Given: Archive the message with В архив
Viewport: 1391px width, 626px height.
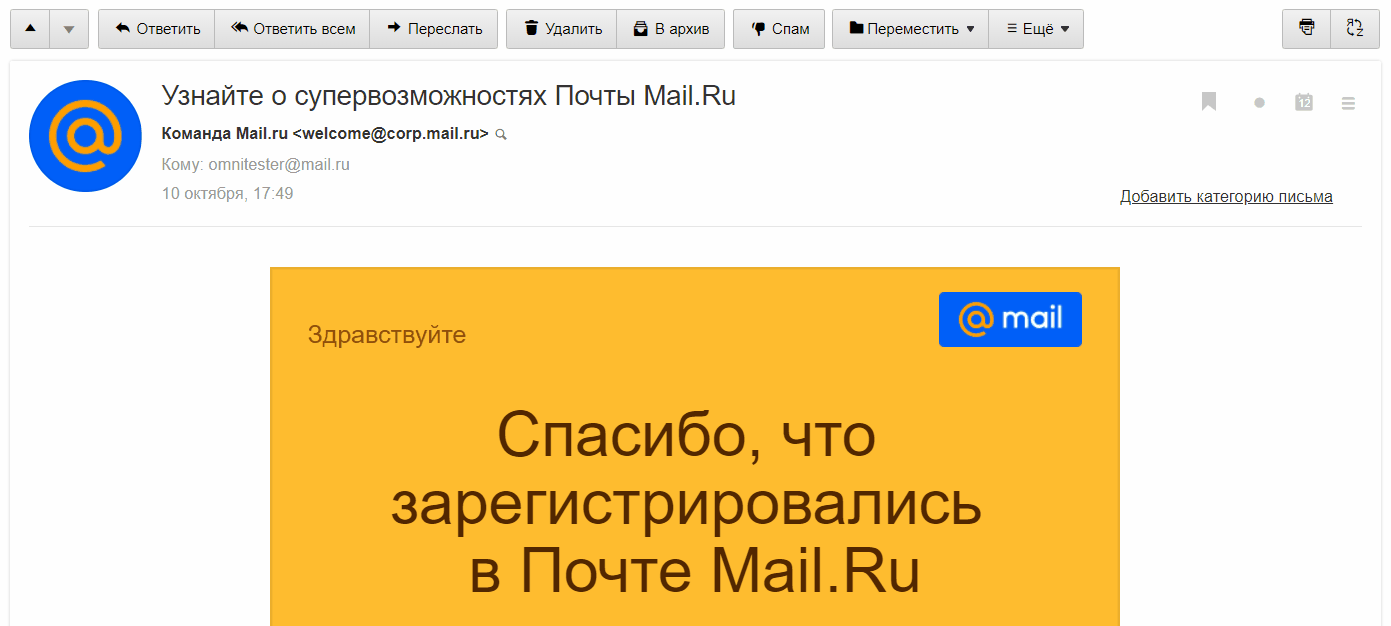Looking at the screenshot, I should (671, 29).
